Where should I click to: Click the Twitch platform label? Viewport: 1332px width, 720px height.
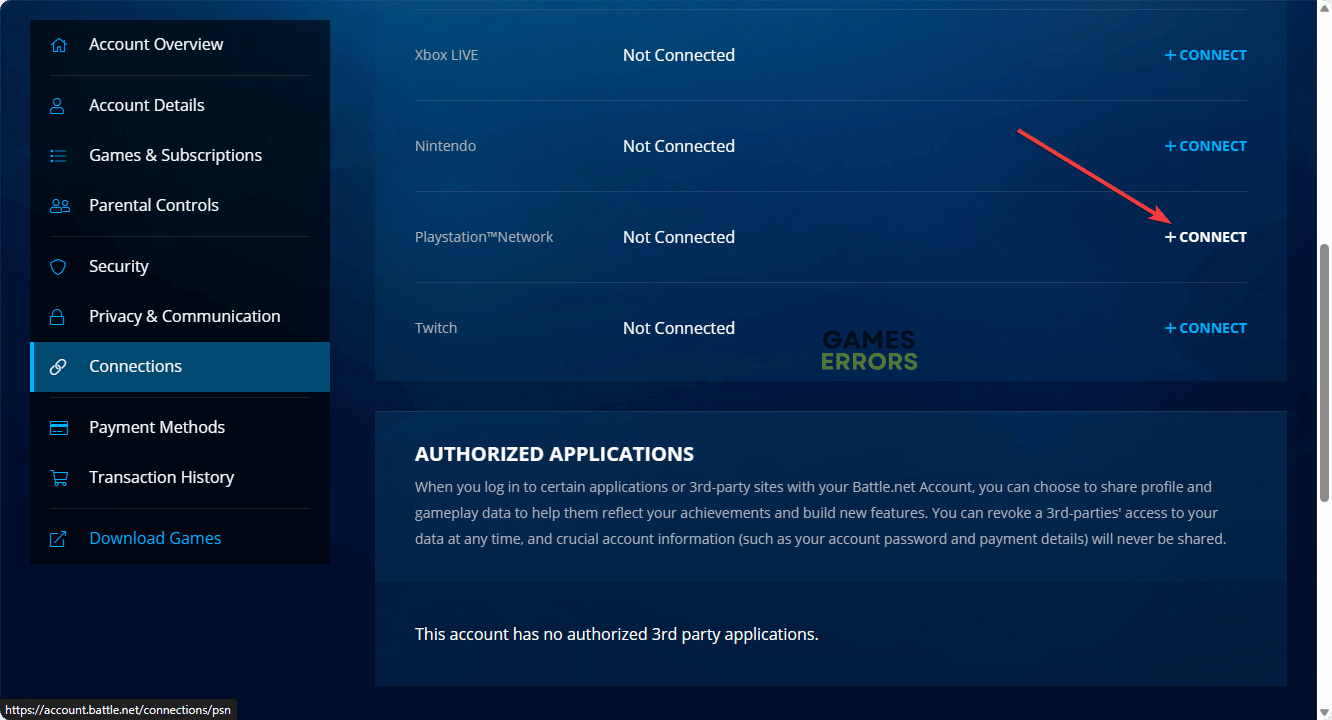click(436, 328)
